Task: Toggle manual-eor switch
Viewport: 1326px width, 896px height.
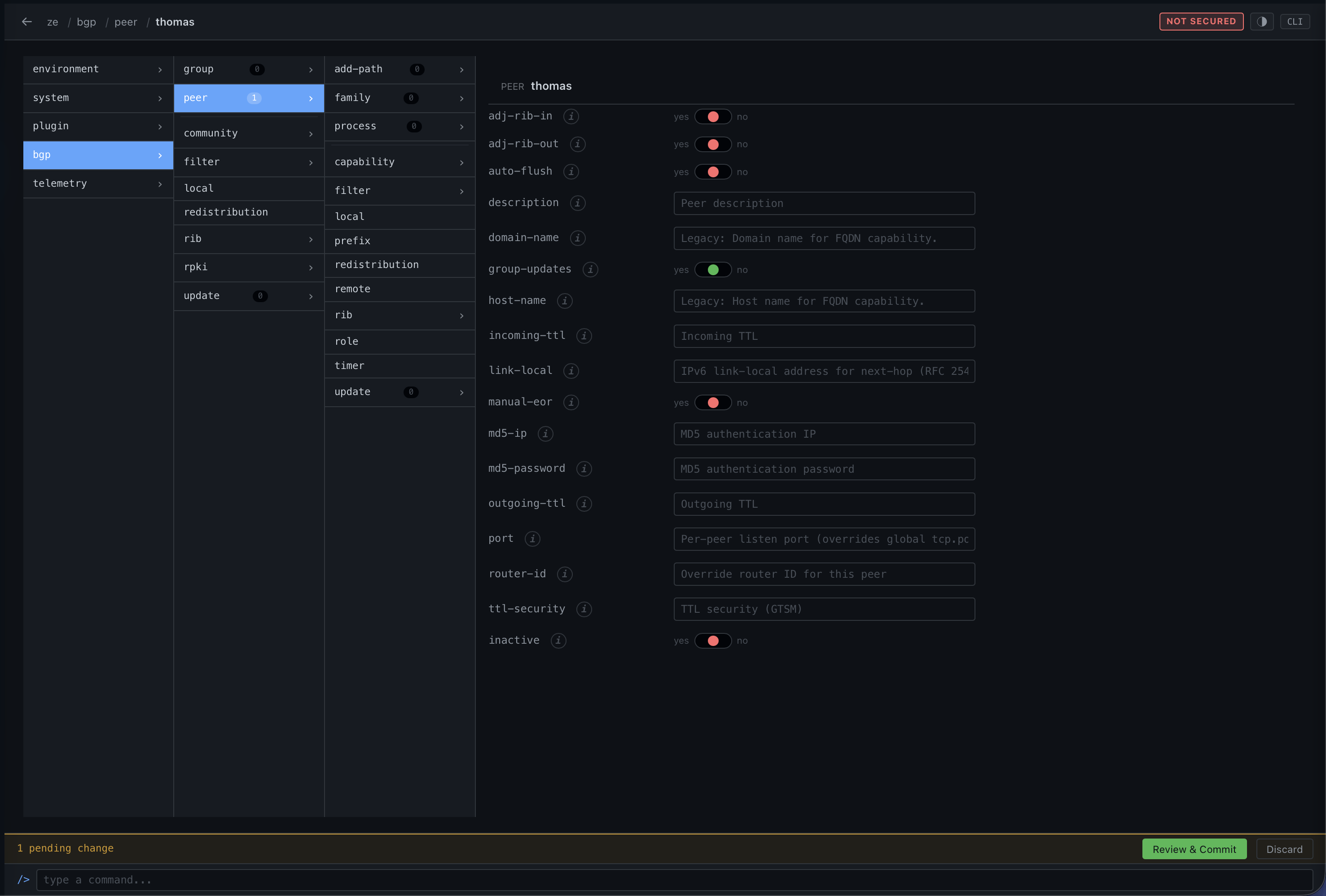Action: point(713,402)
